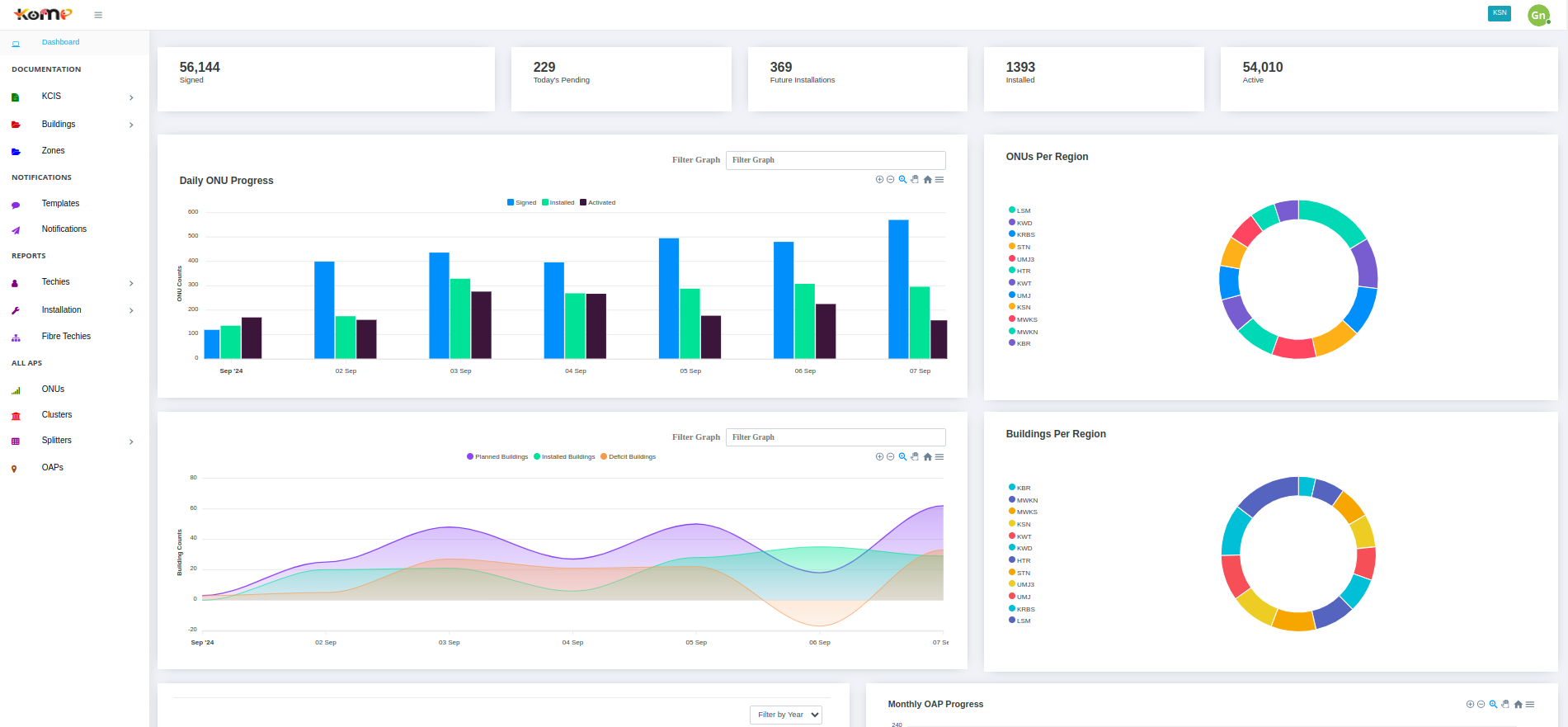This screenshot has width=1568, height=727.
Task: Open the 56,144 Signed card
Action: (x=326, y=79)
